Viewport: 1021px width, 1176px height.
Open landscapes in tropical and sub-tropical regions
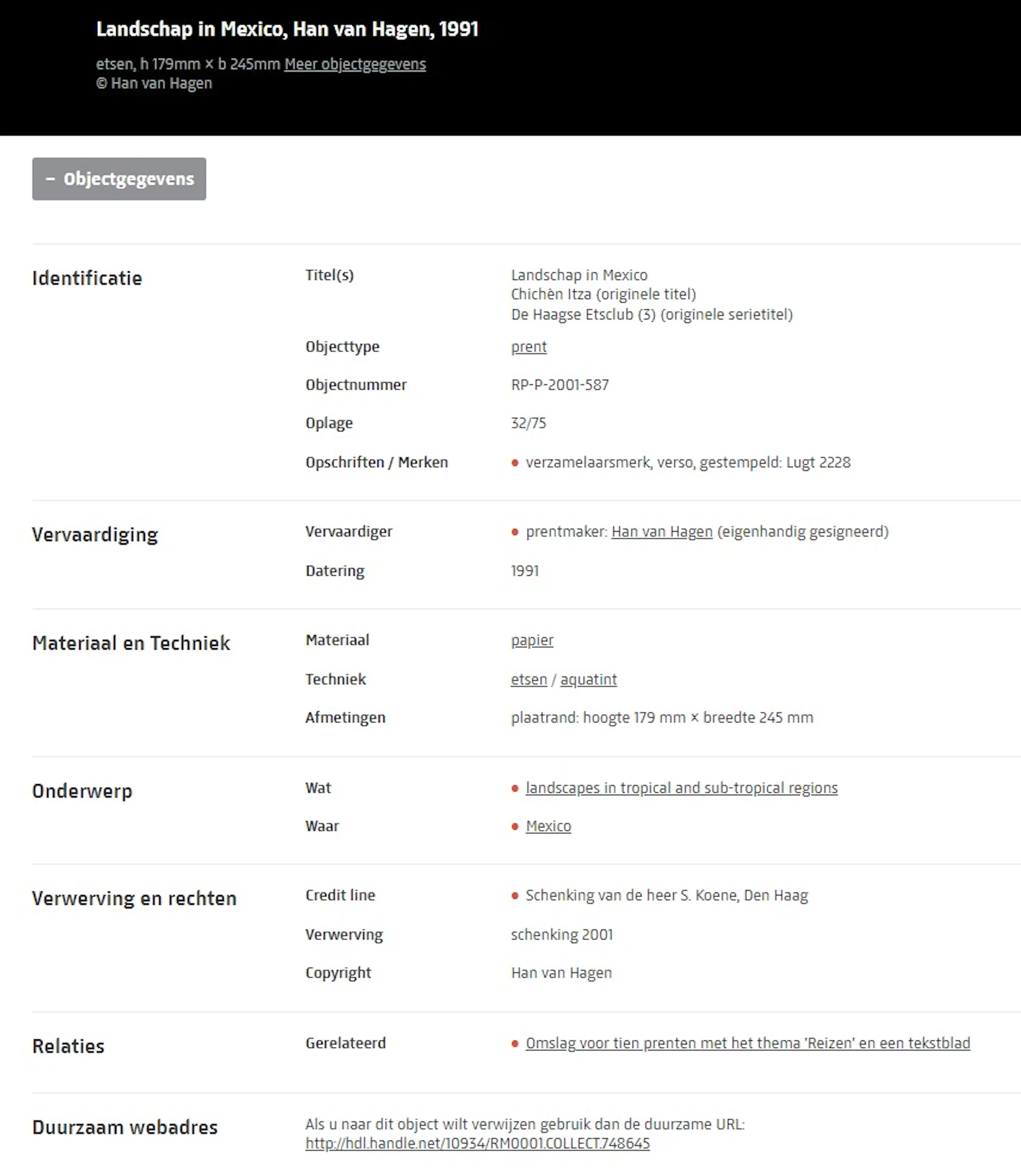[681, 788]
